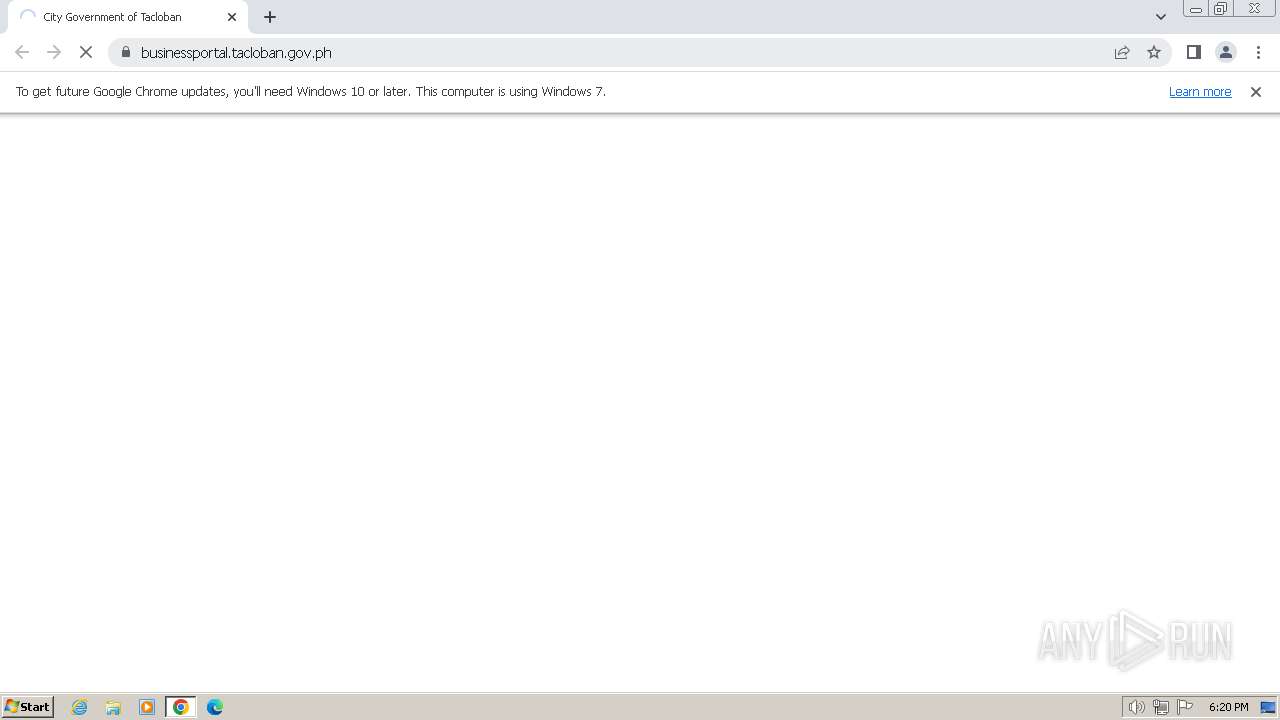Open the Learn more link

[1200, 91]
